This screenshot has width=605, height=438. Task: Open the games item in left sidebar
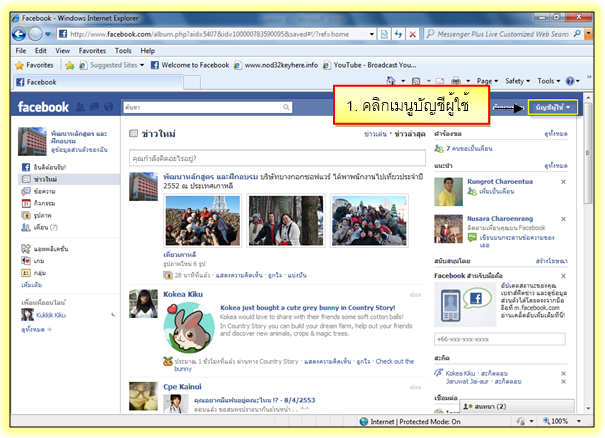(x=32, y=261)
